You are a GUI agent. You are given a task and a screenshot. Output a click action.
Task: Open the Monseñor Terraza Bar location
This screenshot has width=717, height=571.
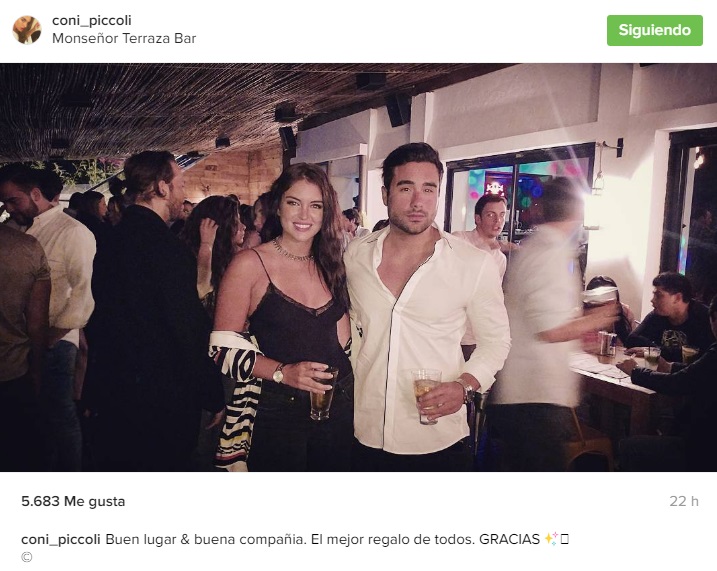click(124, 38)
